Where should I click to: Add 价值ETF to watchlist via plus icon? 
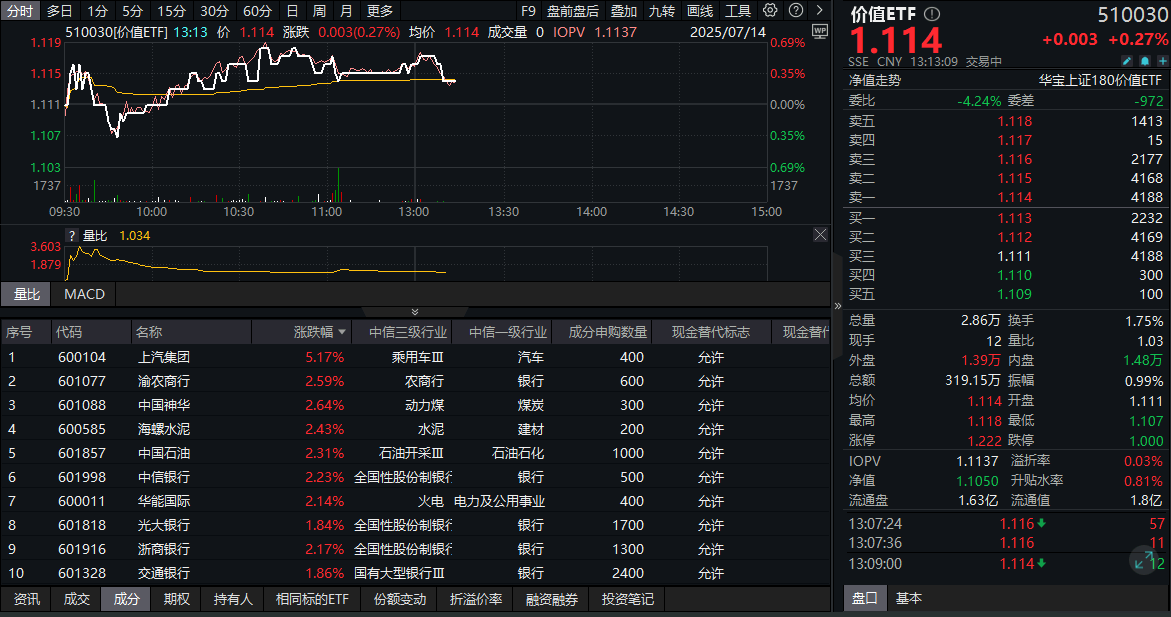click(x=1163, y=62)
